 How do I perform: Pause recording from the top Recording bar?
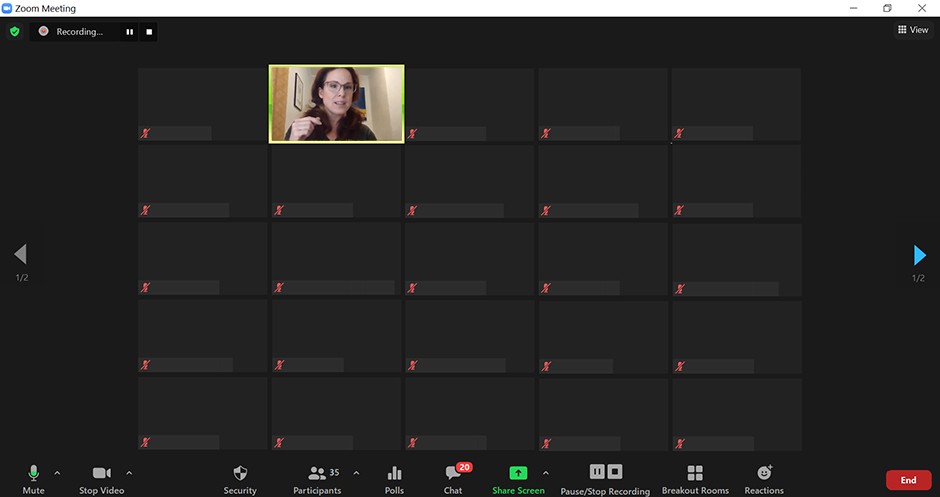coord(129,32)
